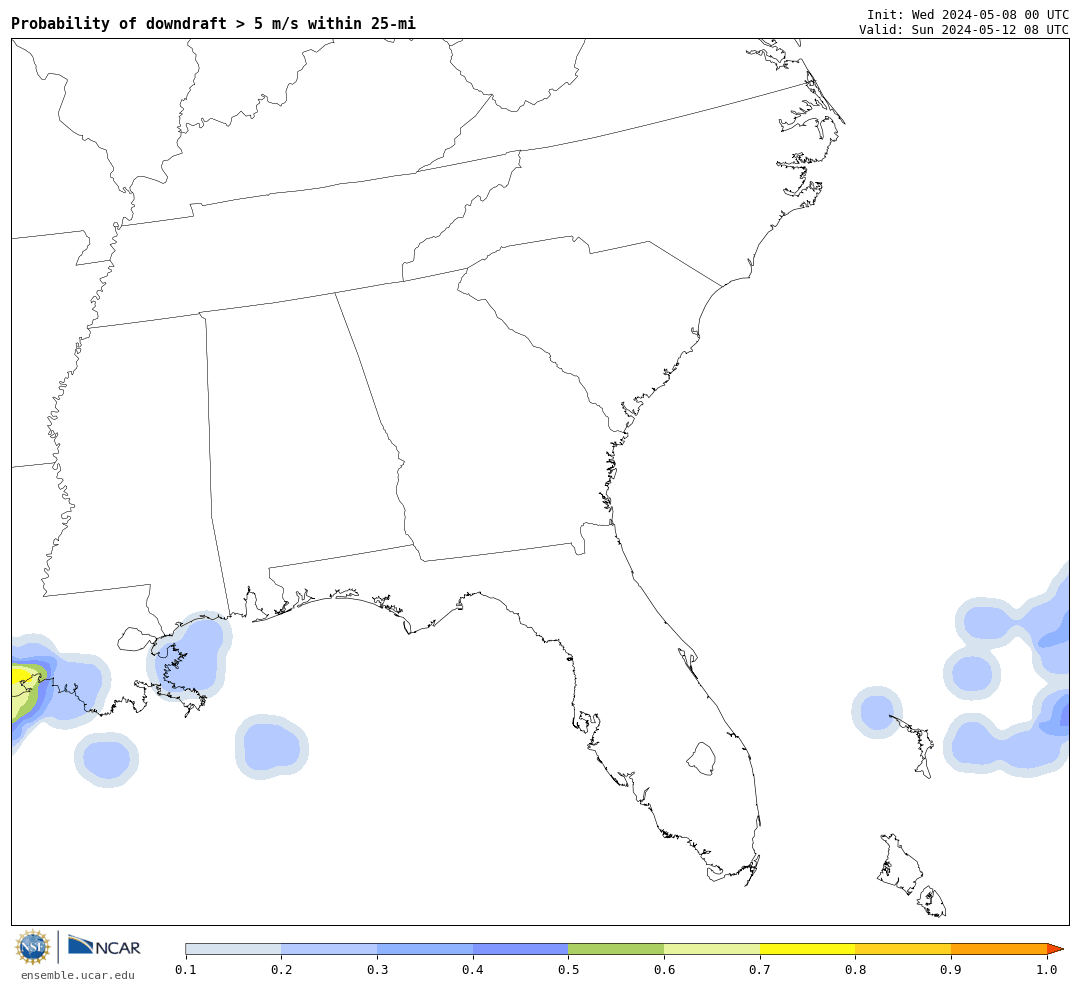The height and width of the screenshot is (988, 1080).
Task: Click the 0.6 colorbar tick label
Action: (x=664, y=970)
